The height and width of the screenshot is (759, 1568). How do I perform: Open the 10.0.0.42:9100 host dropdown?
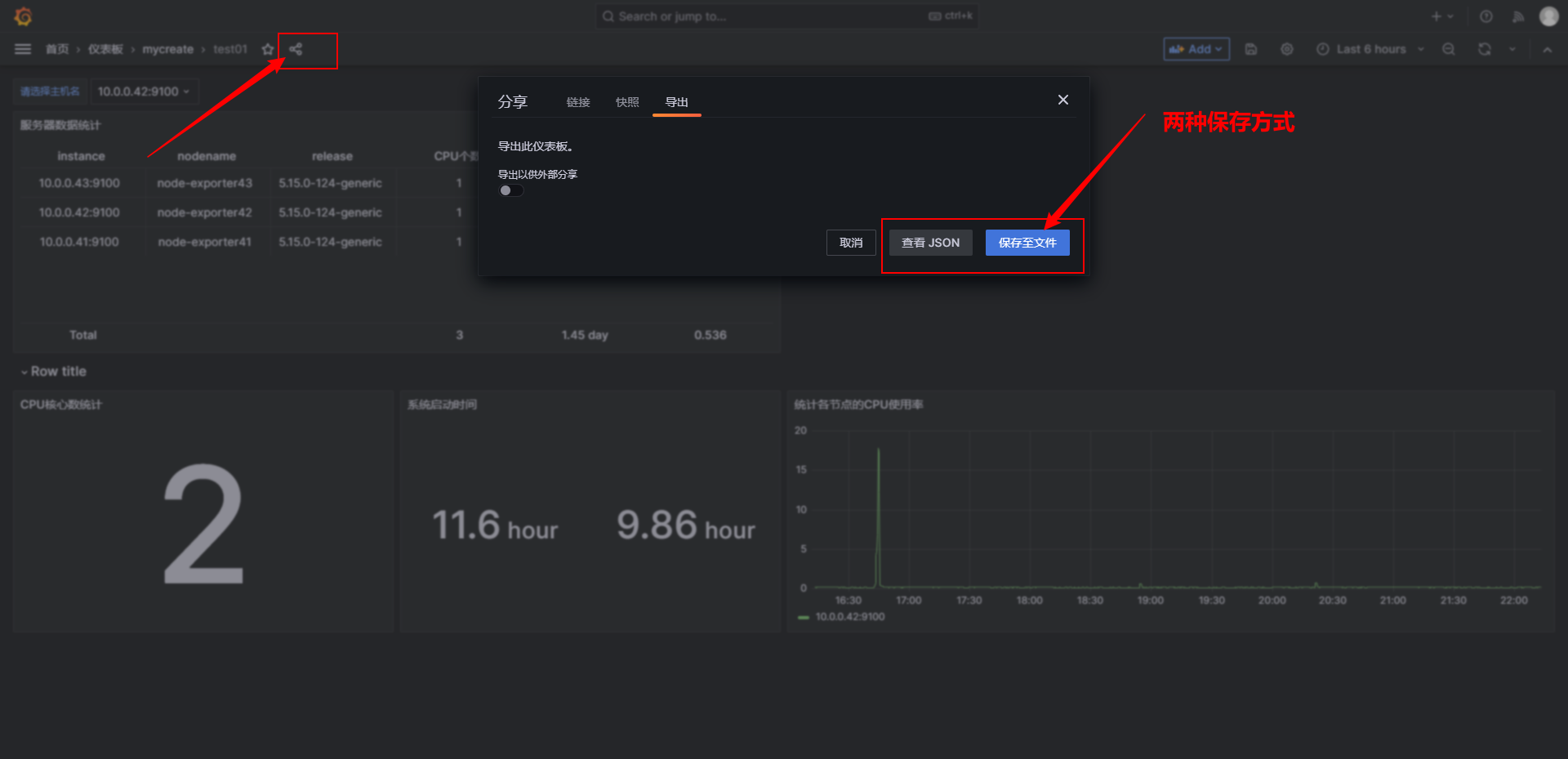(144, 92)
